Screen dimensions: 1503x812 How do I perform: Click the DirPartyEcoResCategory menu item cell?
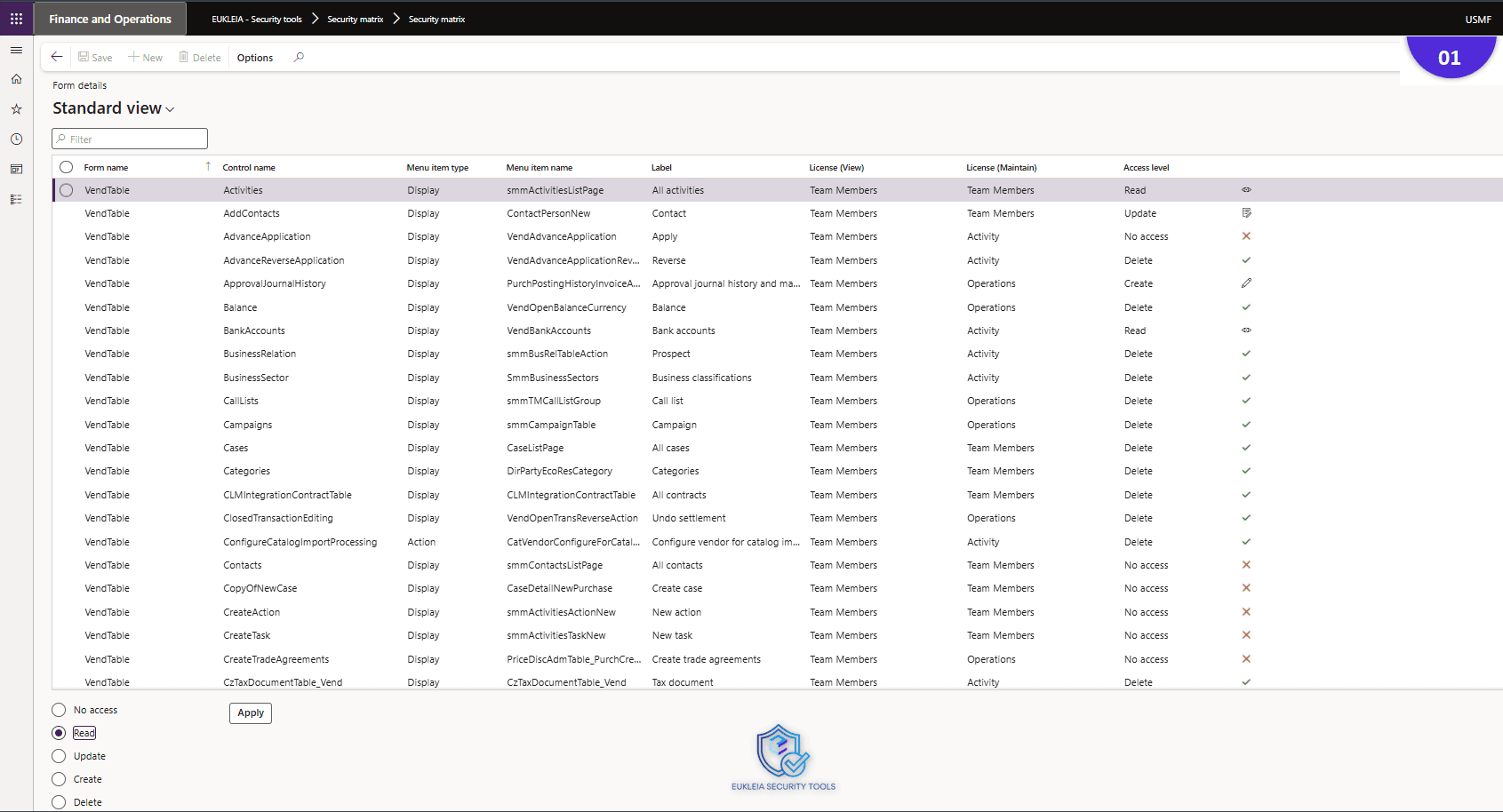pos(560,471)
